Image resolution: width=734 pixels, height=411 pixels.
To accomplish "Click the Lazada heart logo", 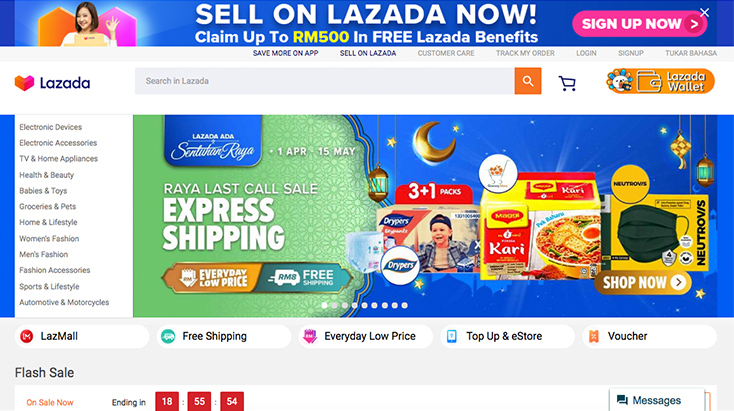I will pos(24,83).
